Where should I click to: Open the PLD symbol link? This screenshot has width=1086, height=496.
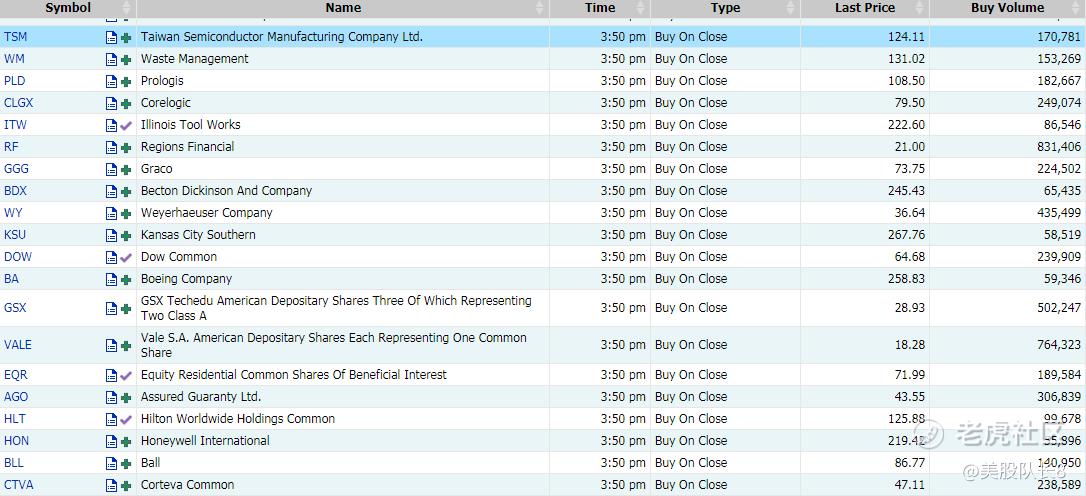click(15, 81)
